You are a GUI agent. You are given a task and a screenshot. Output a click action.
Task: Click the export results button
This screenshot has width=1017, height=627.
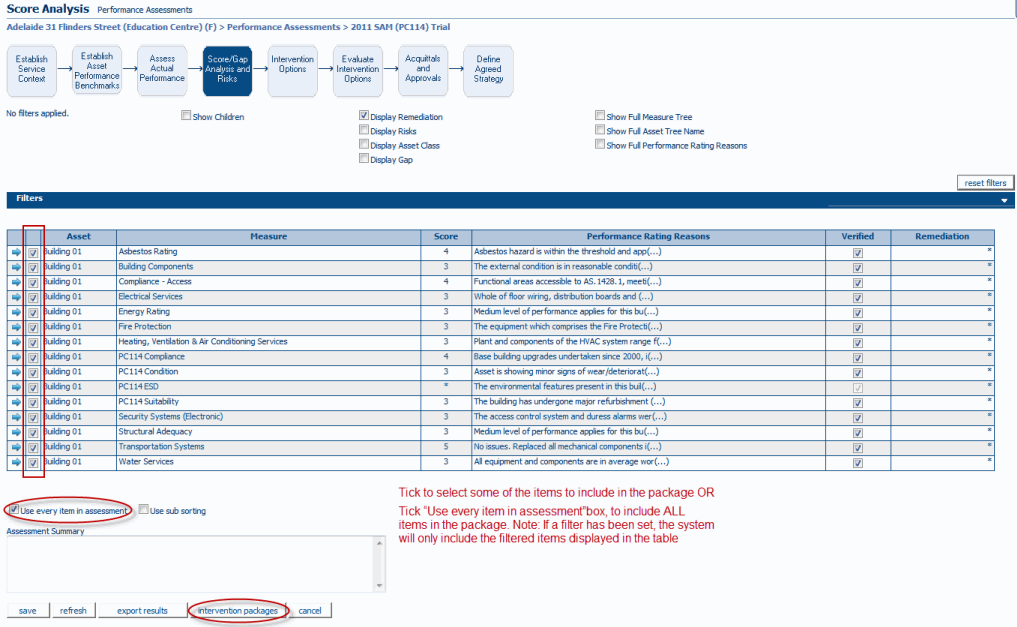(142, 610)
